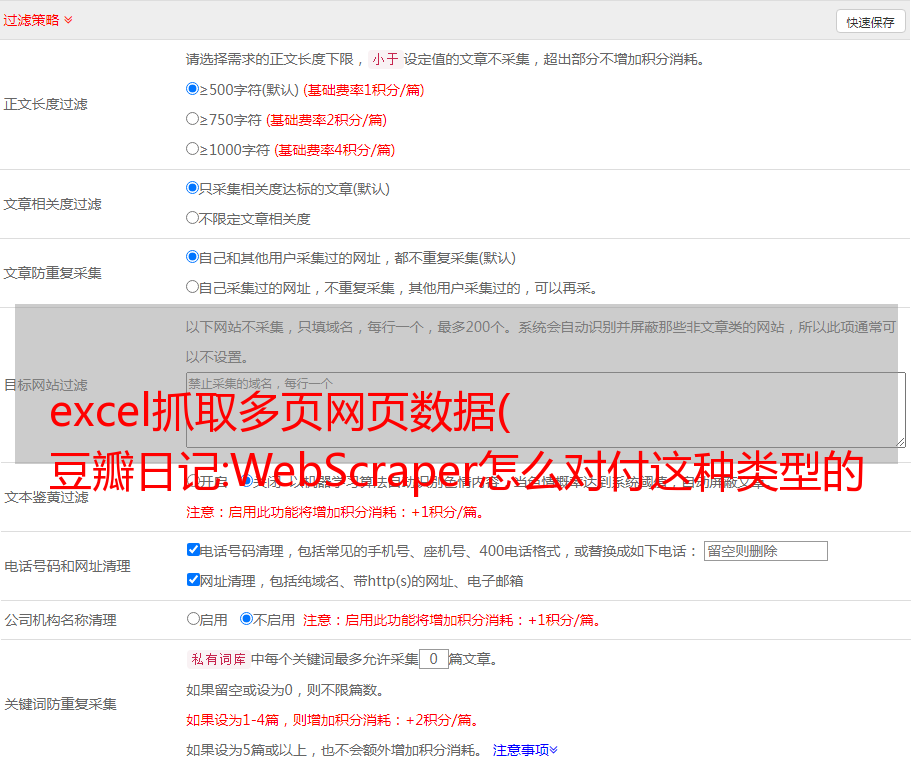This screenshot has height=768, width=912.
Task: Select 启用 for 公司机构名称清理
Action: (193, 618)
